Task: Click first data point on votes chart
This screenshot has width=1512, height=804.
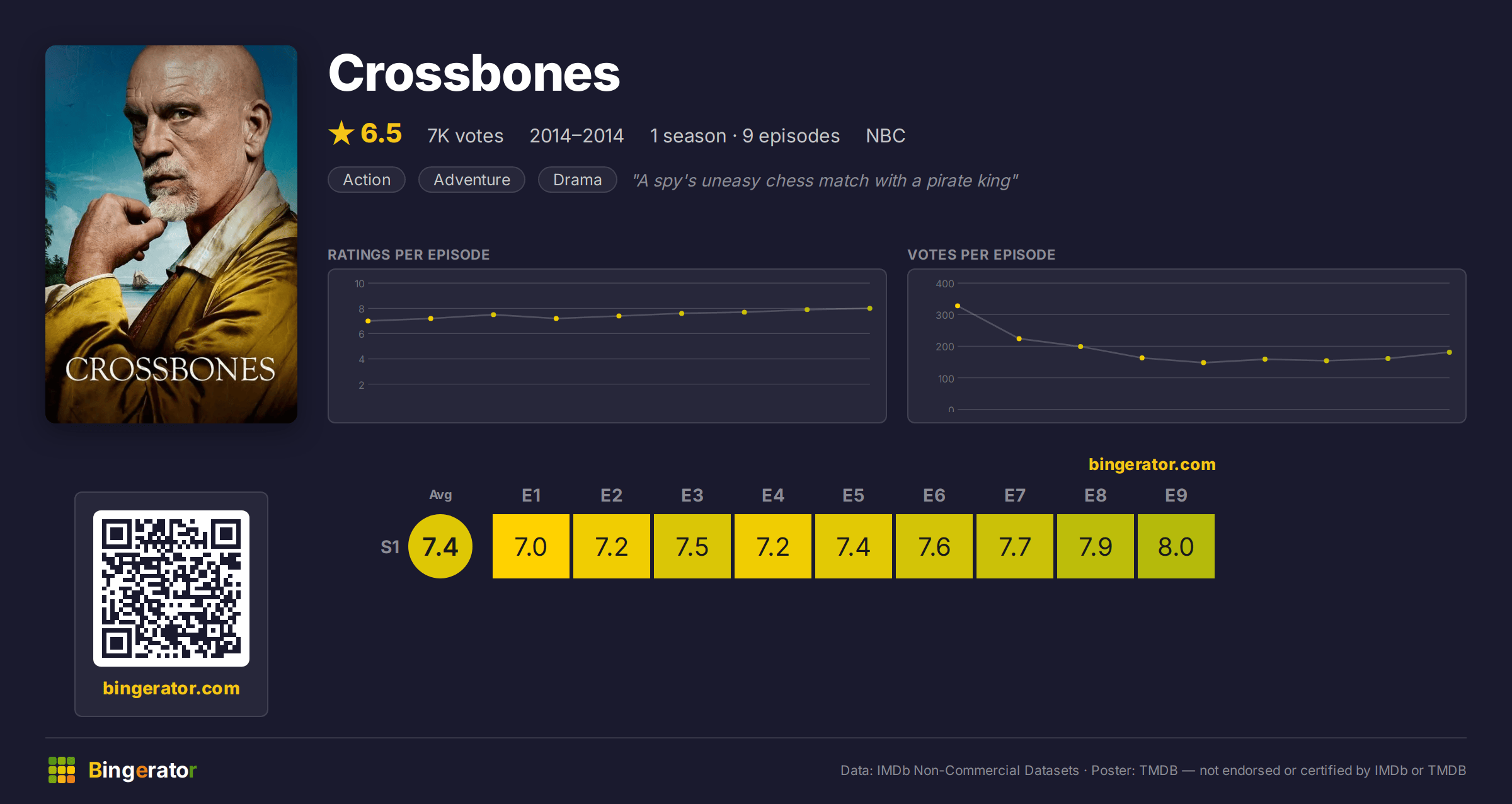Action: pyautogui.click(x=958, y=306)
